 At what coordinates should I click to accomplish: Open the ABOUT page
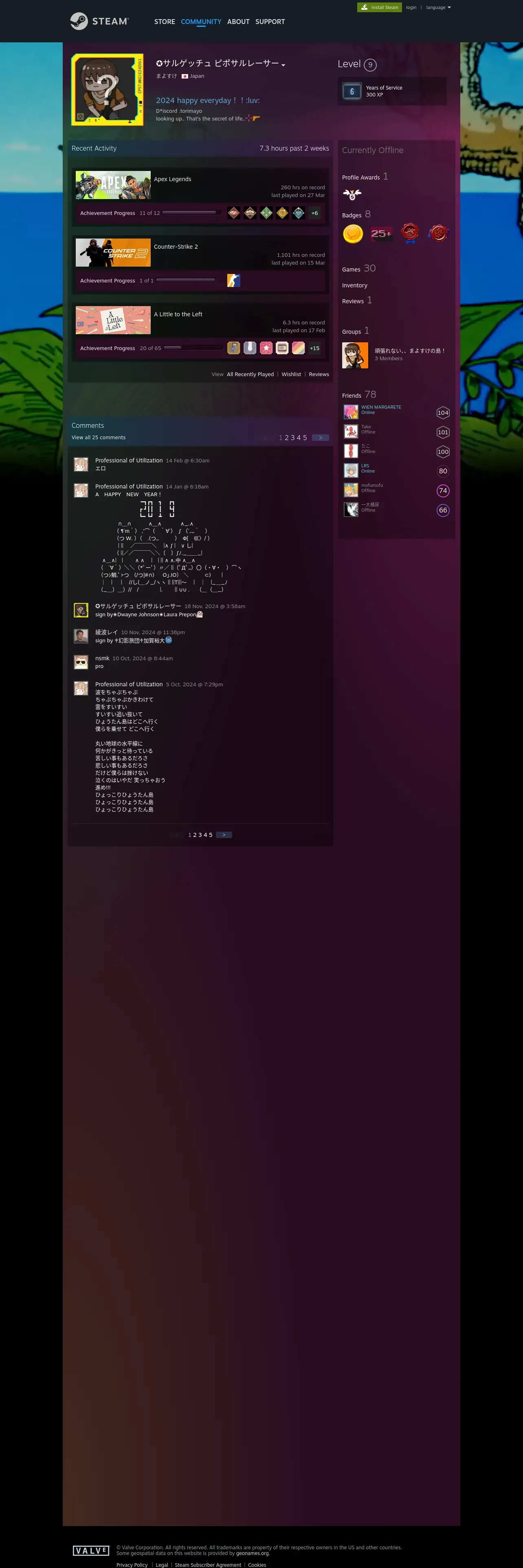238,22
